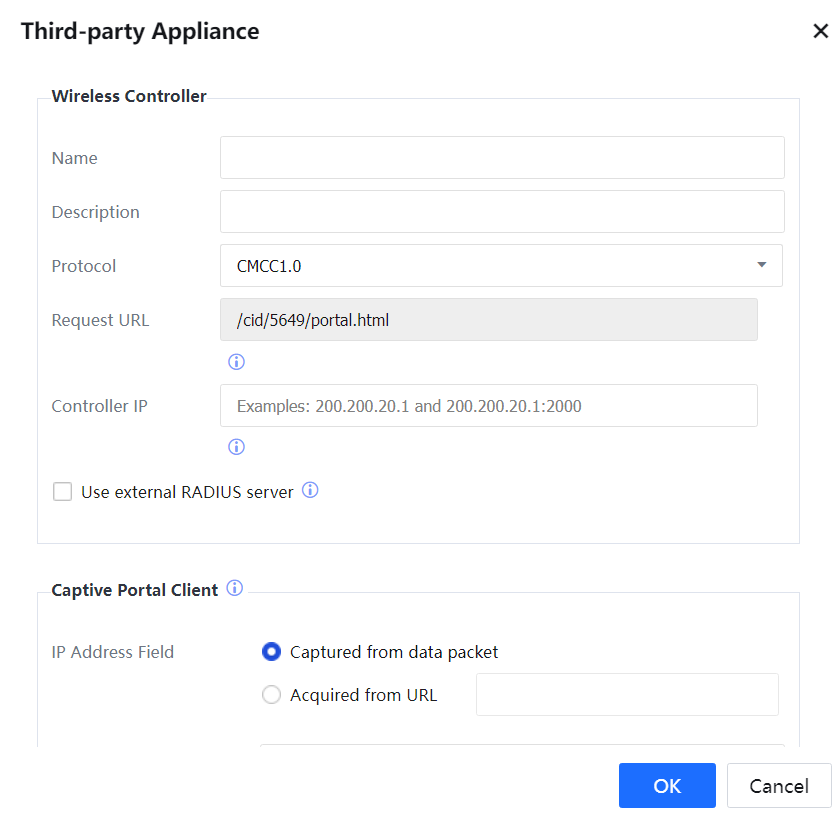Close the Third-party Appliance dialog
The width and height of the screenshot is (839, 814).
point(820,31)
